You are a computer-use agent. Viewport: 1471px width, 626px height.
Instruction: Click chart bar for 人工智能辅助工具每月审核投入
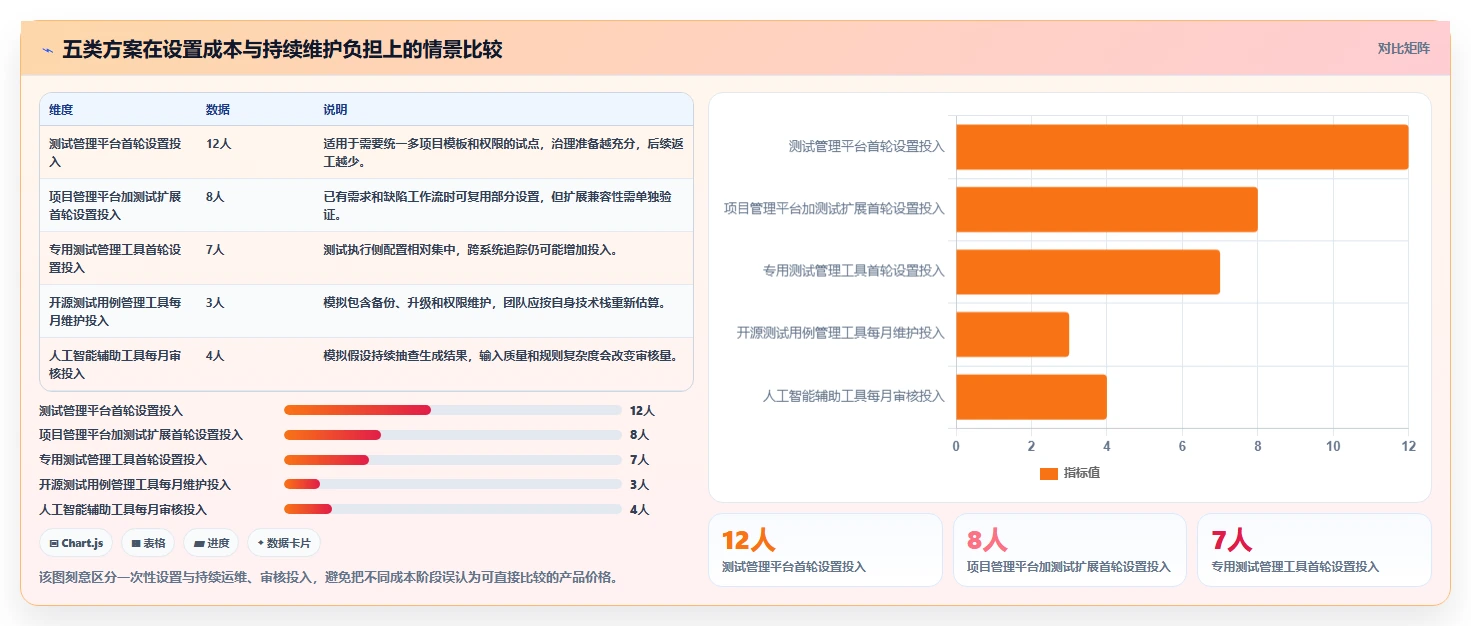pyautogui.click(x=1031, y=397)
